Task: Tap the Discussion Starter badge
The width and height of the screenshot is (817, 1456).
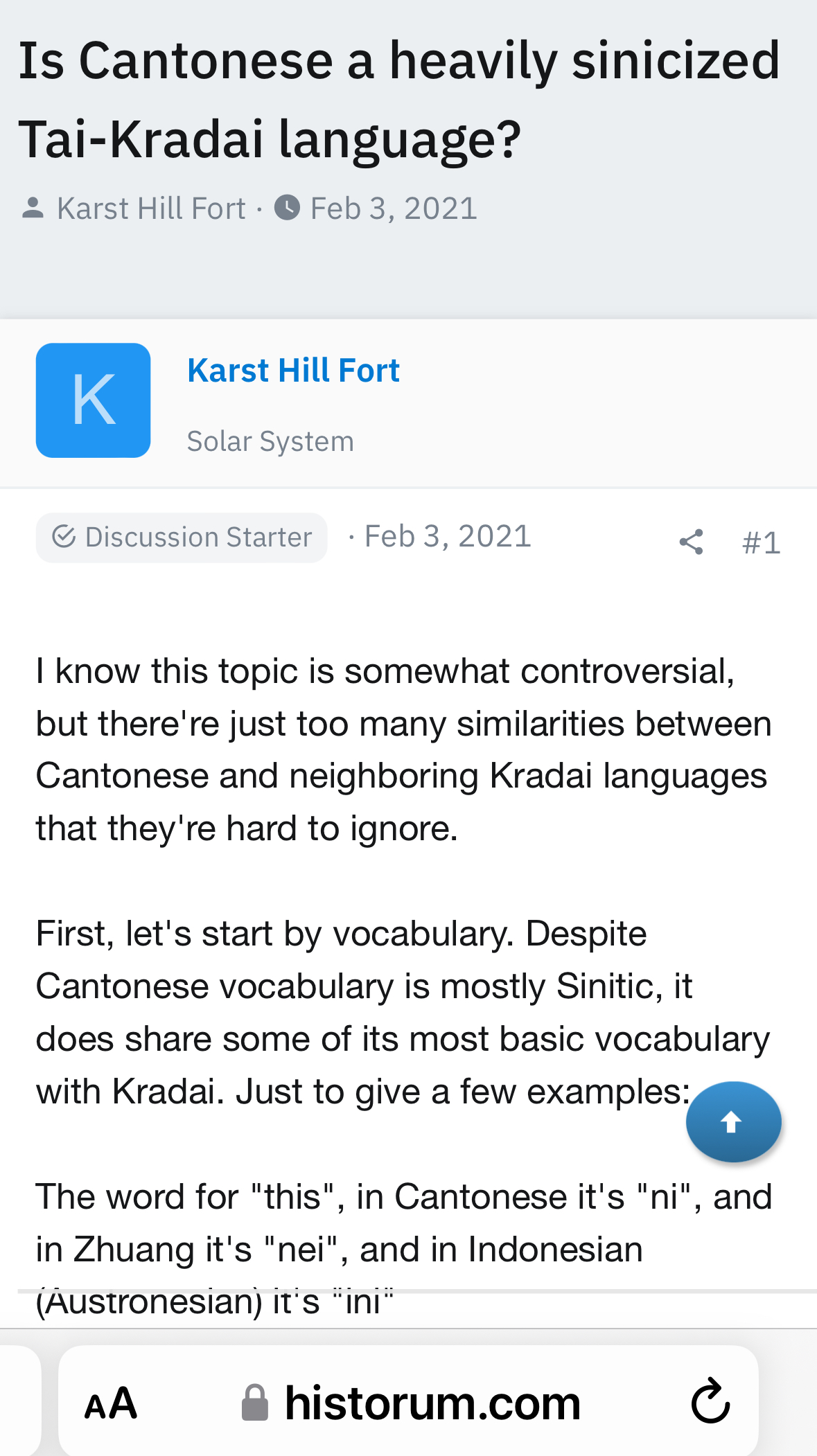Action: (x=182, y=538)
